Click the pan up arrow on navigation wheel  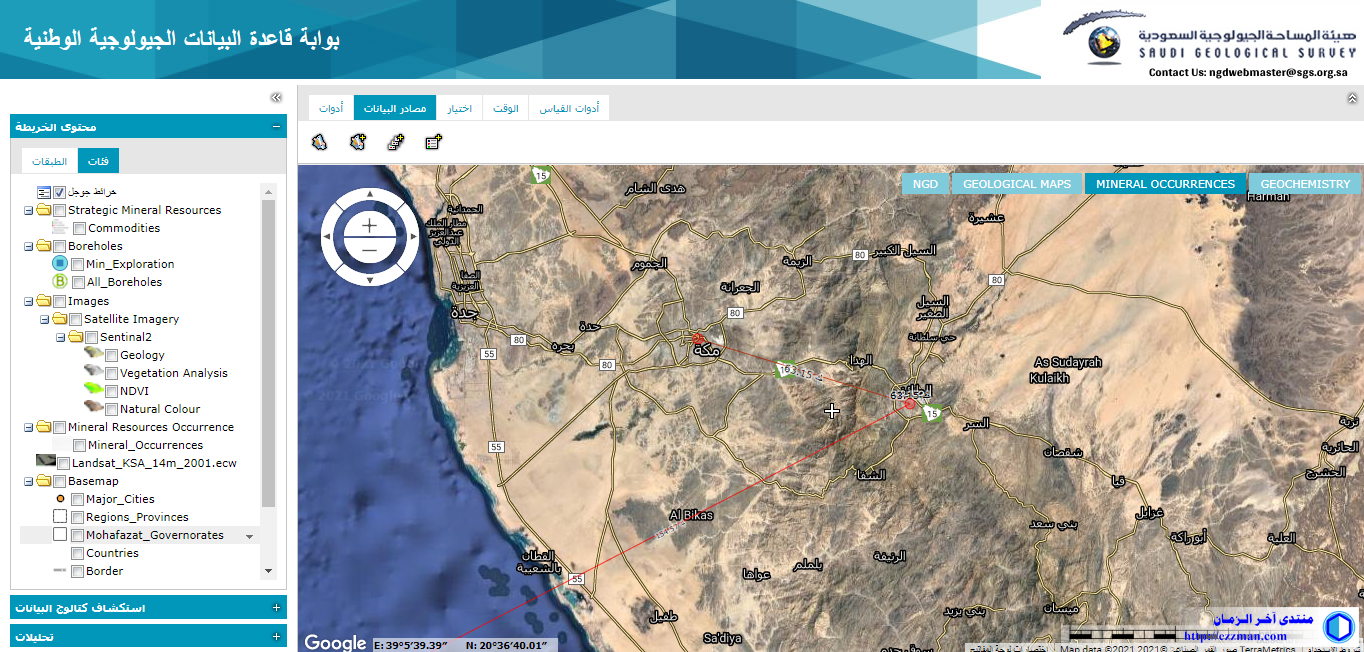[369, 194]
